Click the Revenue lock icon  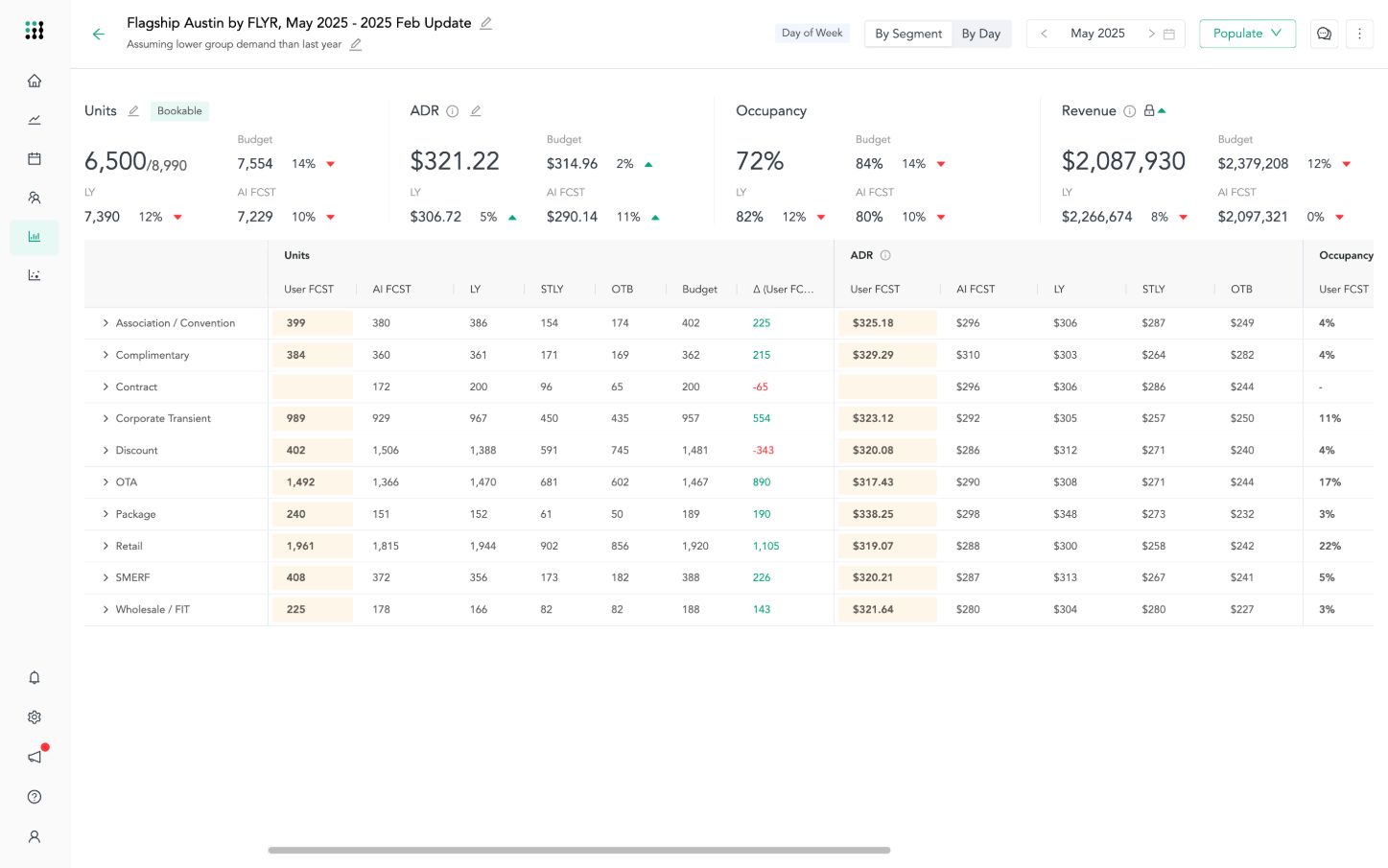click(1149, 111)
